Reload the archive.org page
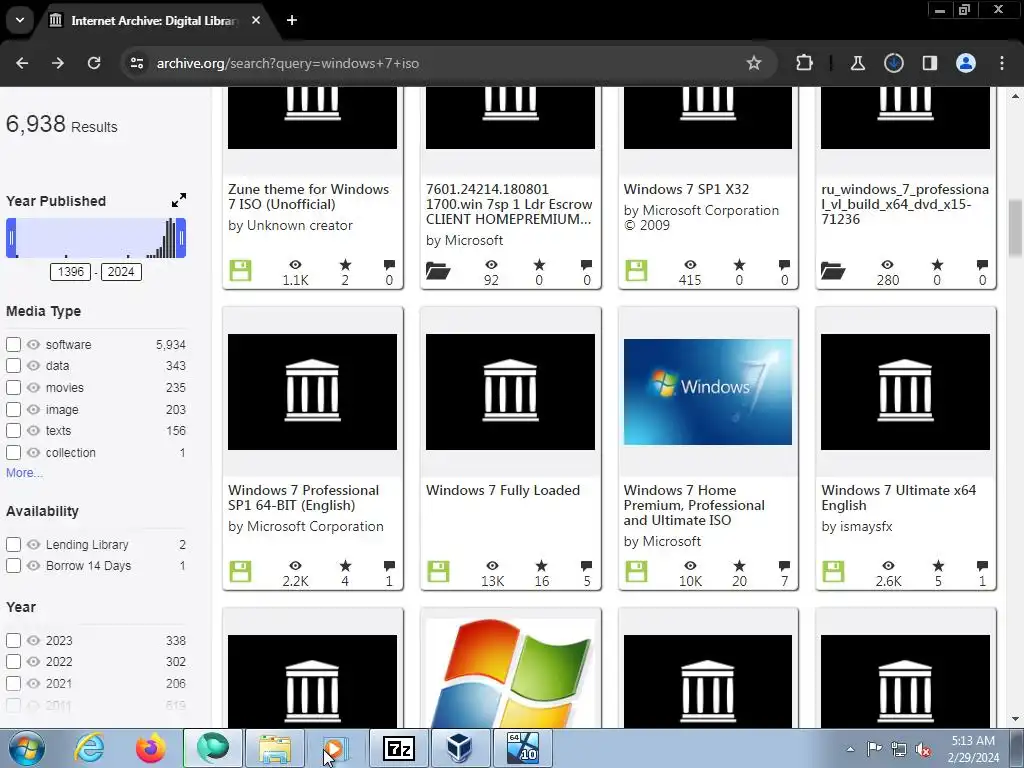 click(94, 63)
